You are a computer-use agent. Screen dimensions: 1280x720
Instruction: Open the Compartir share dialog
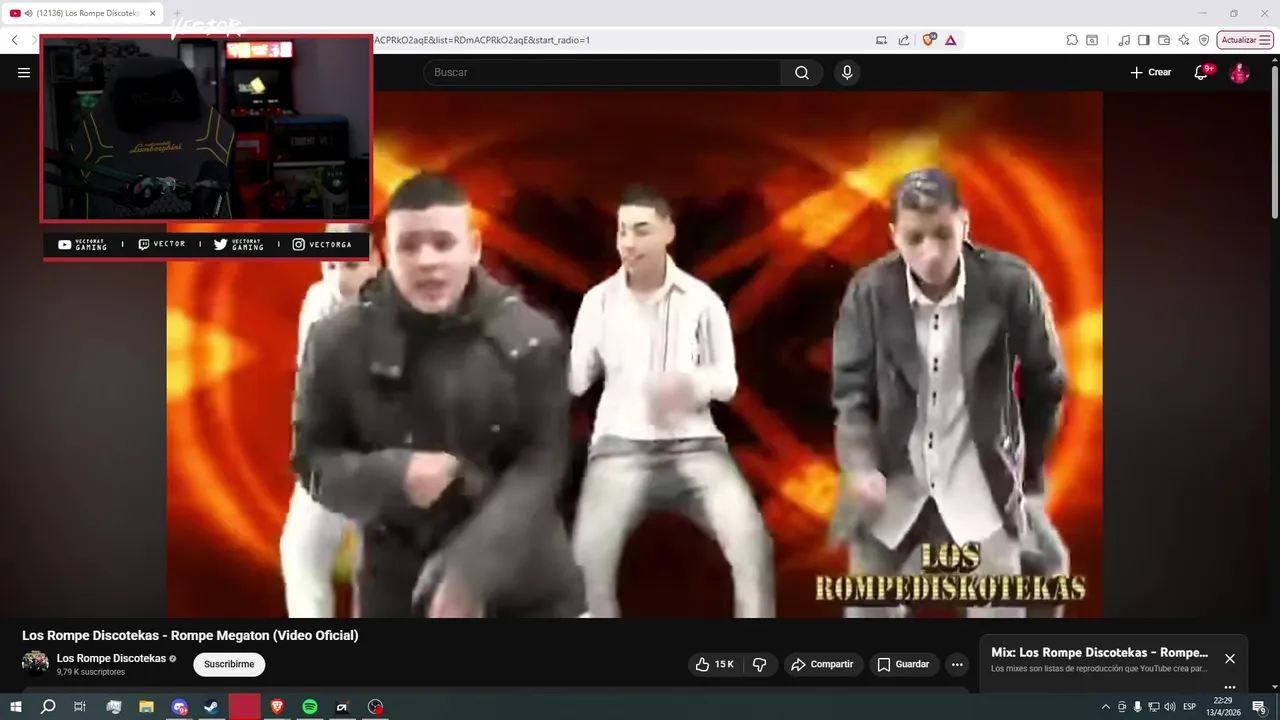click(x=822, y=664)
